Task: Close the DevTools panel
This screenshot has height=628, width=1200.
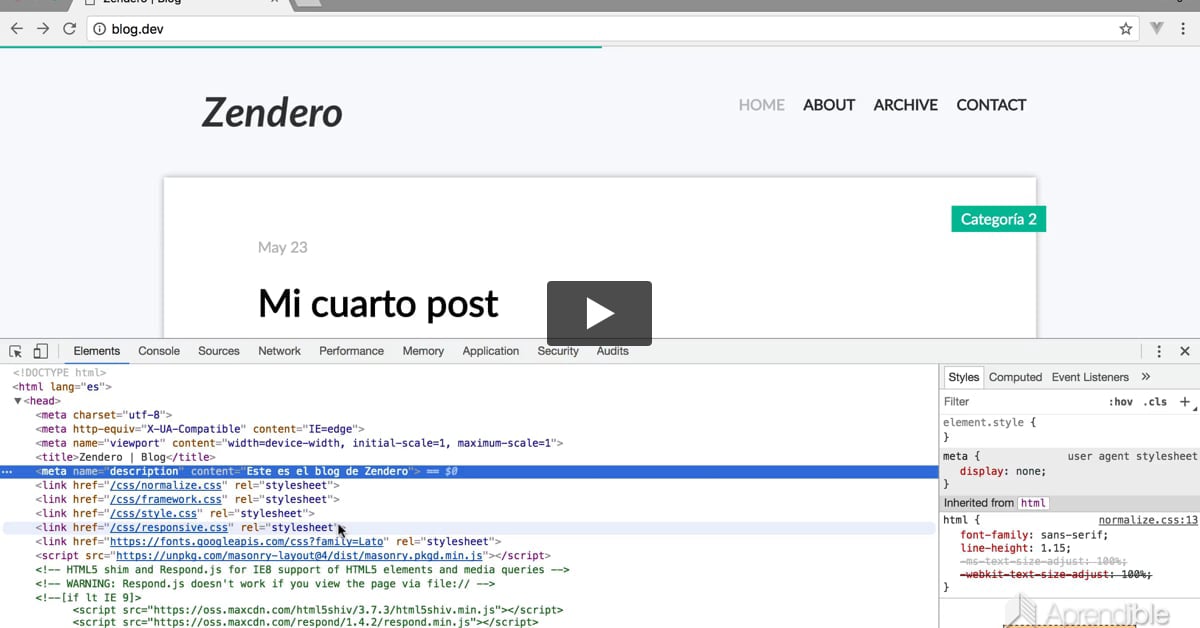Action: (x=1185, y=351)
